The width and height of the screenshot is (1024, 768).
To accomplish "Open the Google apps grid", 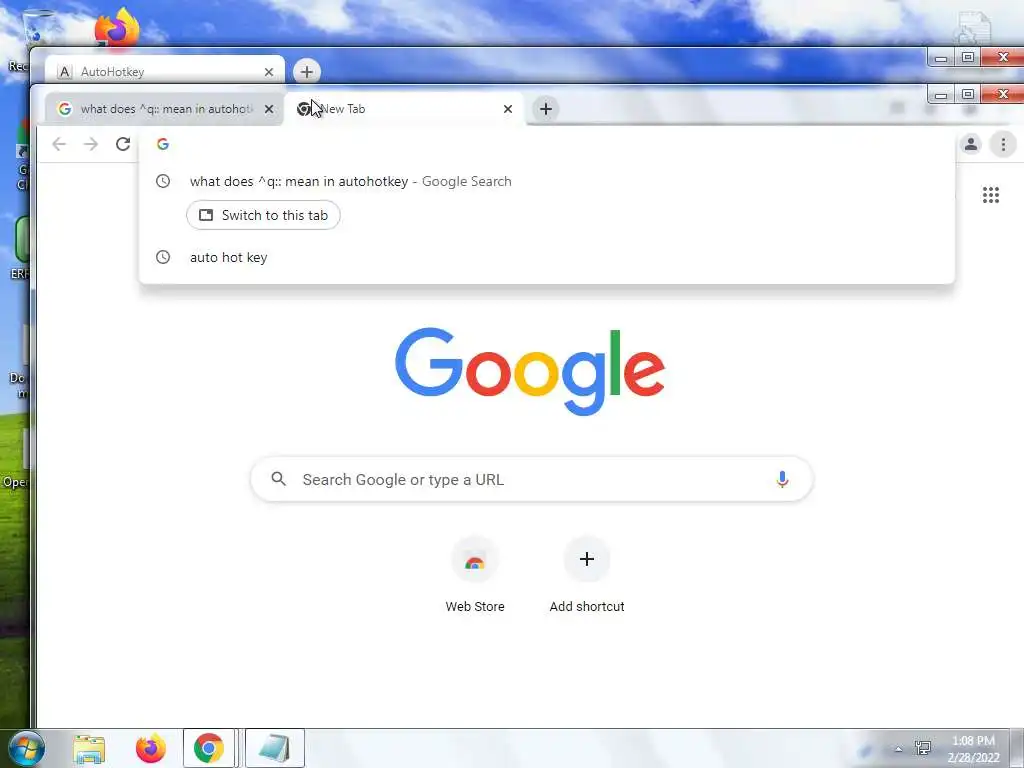I will click(991, 195).
